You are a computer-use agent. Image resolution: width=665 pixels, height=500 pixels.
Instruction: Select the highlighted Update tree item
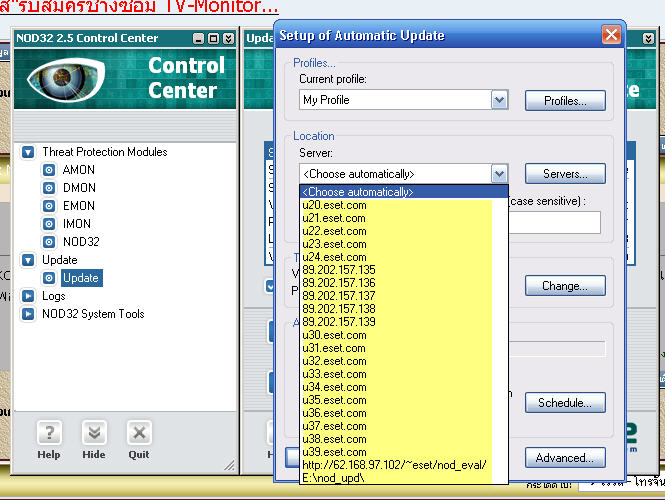(81, 278)
